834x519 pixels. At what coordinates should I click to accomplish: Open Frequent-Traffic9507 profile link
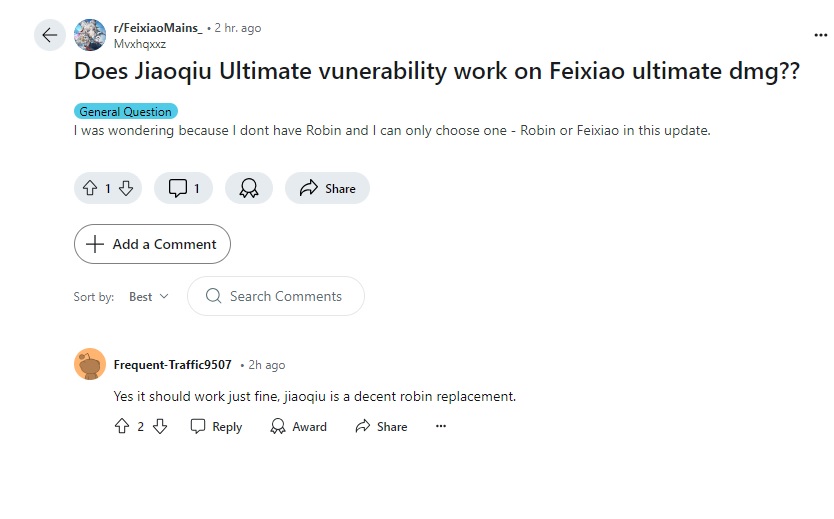point(172,365)
